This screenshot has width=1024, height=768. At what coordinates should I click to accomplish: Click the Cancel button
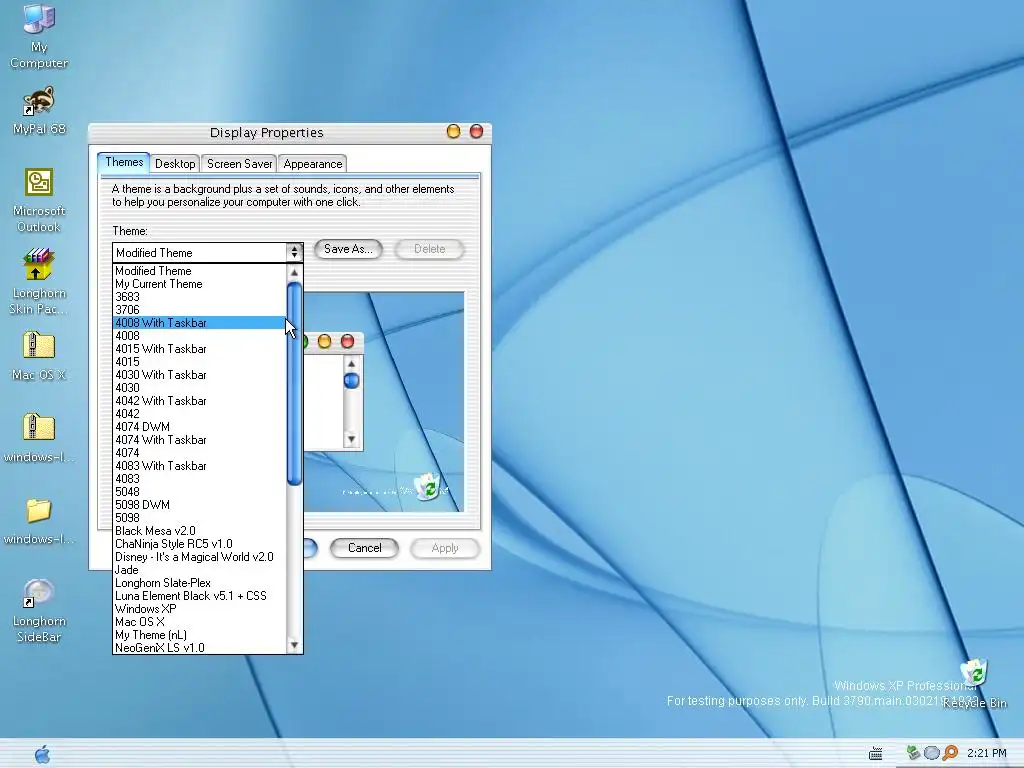tap(364, 548)
